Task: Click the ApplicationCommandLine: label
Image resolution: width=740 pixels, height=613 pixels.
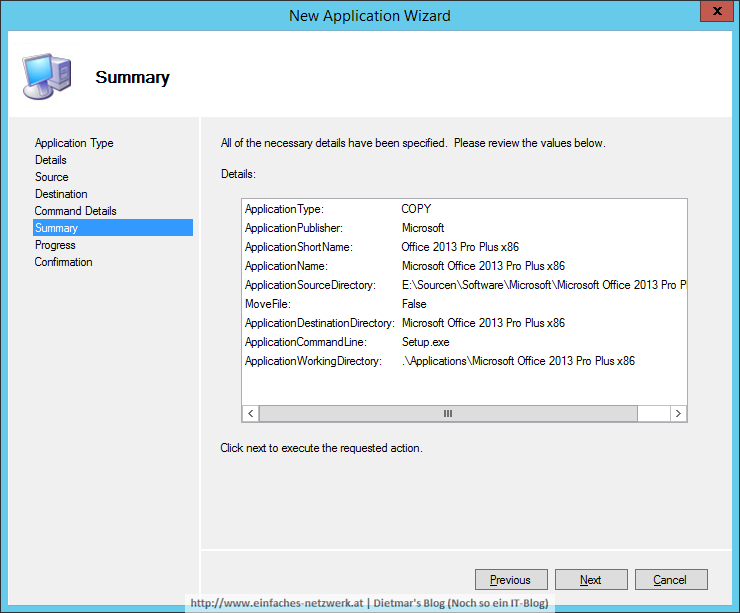Action: [x=306, y=342]
